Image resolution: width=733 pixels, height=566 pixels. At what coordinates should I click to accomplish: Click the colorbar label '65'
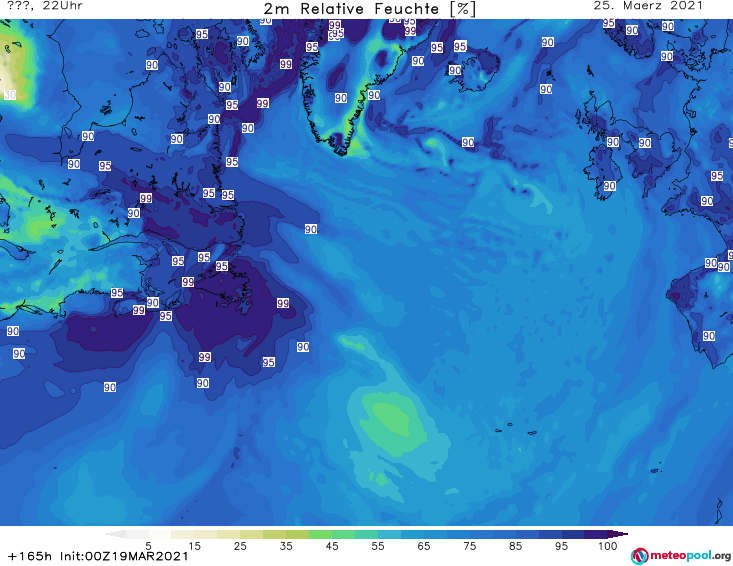point(424,546)
